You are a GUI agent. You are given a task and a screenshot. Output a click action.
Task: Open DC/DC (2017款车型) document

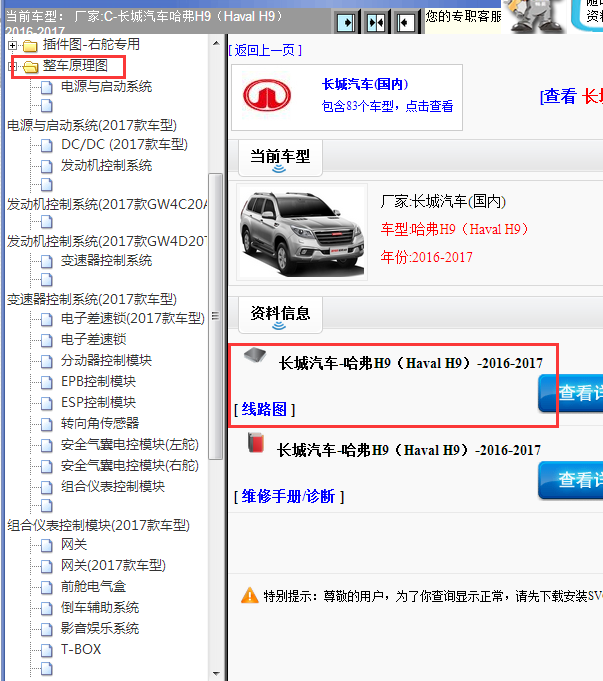coord(124,145)
